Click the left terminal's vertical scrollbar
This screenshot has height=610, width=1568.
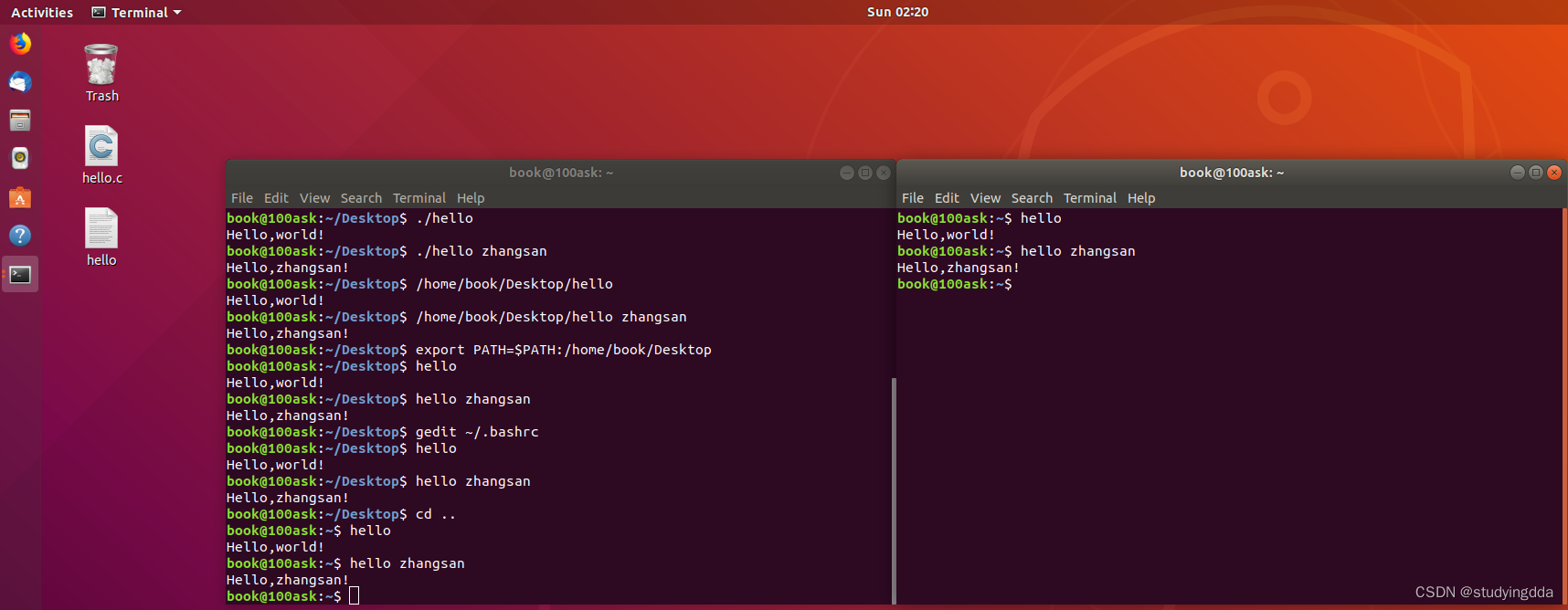click(x=894, y=490)
